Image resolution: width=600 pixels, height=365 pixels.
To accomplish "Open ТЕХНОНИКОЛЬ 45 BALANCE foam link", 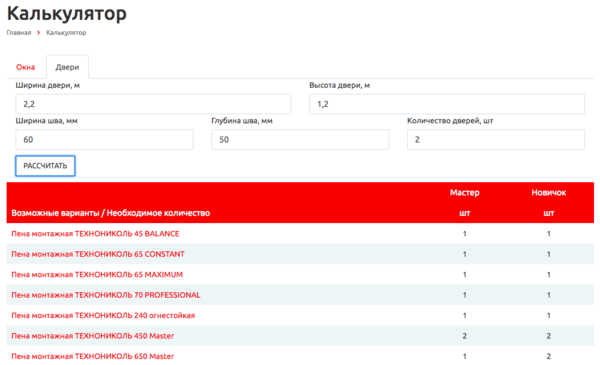I will coord(95,234).
